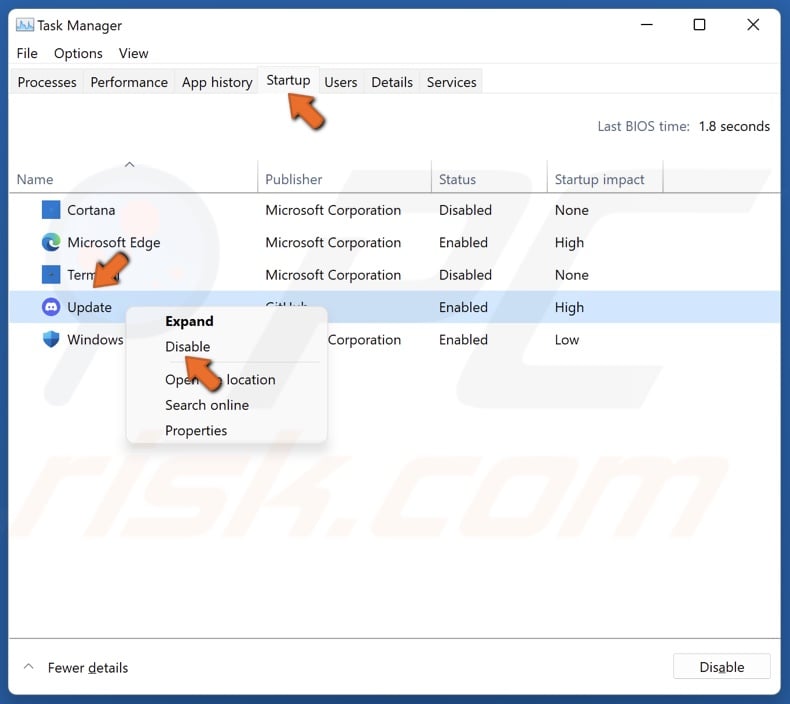Sort by the Status column header
790x704 pixels.
pos(457,179)
